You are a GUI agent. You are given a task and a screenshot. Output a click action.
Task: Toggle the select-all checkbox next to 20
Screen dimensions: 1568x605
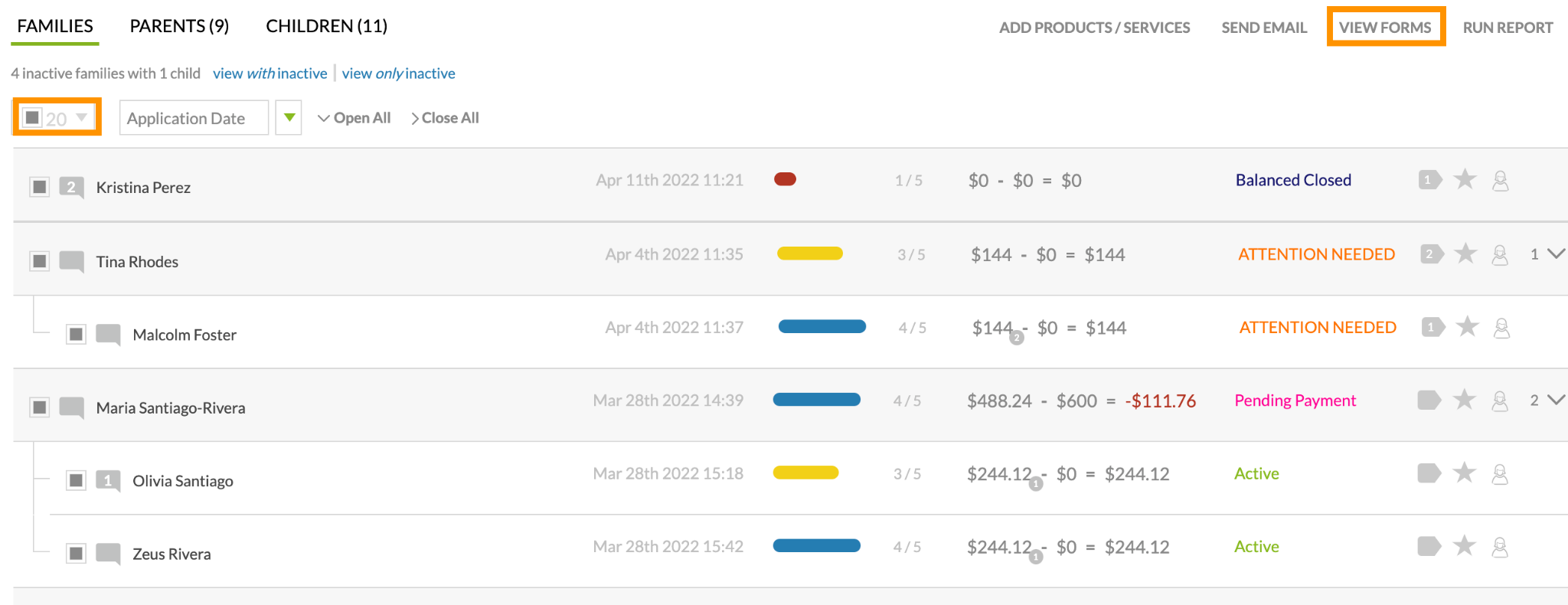point(32,117)
